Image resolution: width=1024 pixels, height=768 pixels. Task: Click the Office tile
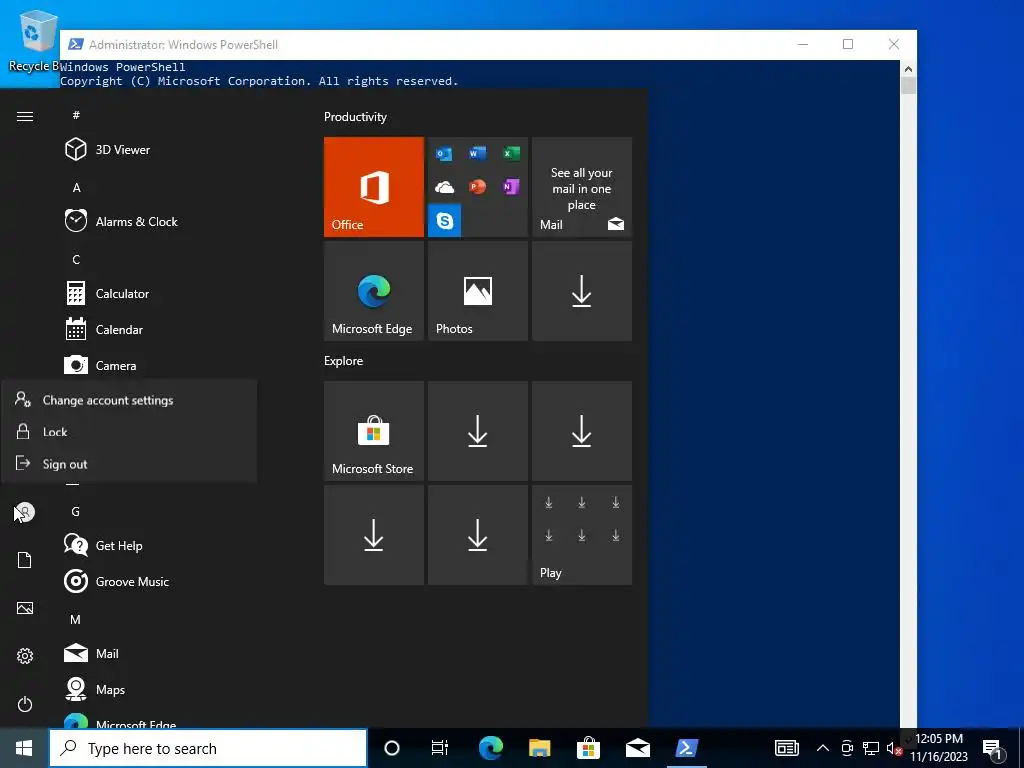coord(374,187)
